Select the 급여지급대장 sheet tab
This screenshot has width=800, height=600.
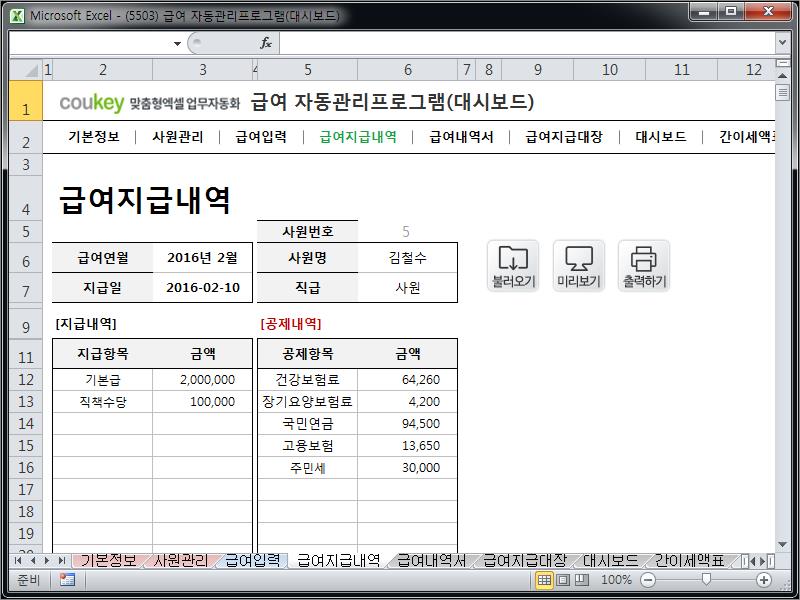click(524, 561)
